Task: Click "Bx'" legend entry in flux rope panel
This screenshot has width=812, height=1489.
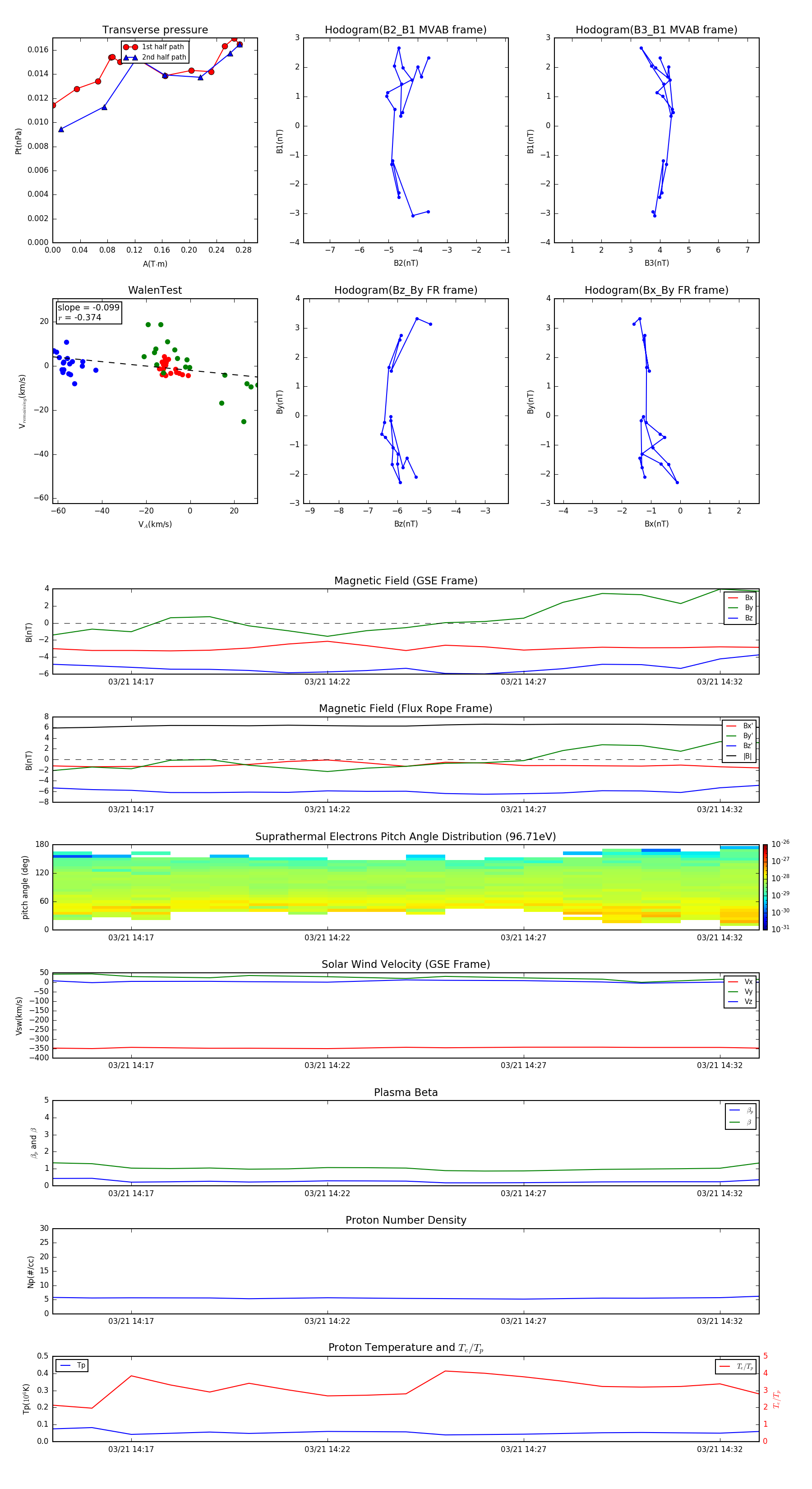Action: click(740, 726)
